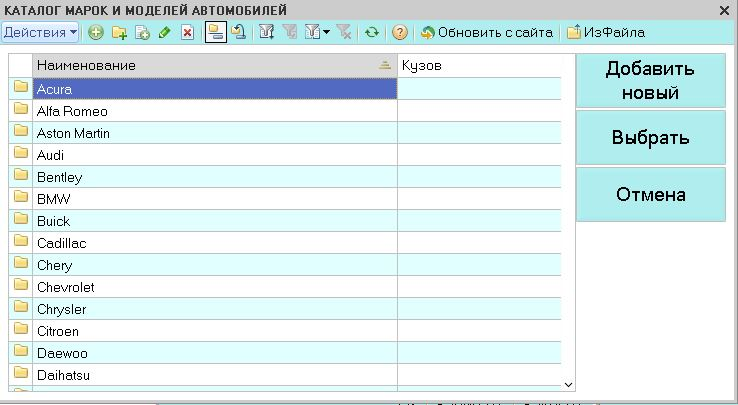Click the folder icon beside Daewoo

point(21,351)
